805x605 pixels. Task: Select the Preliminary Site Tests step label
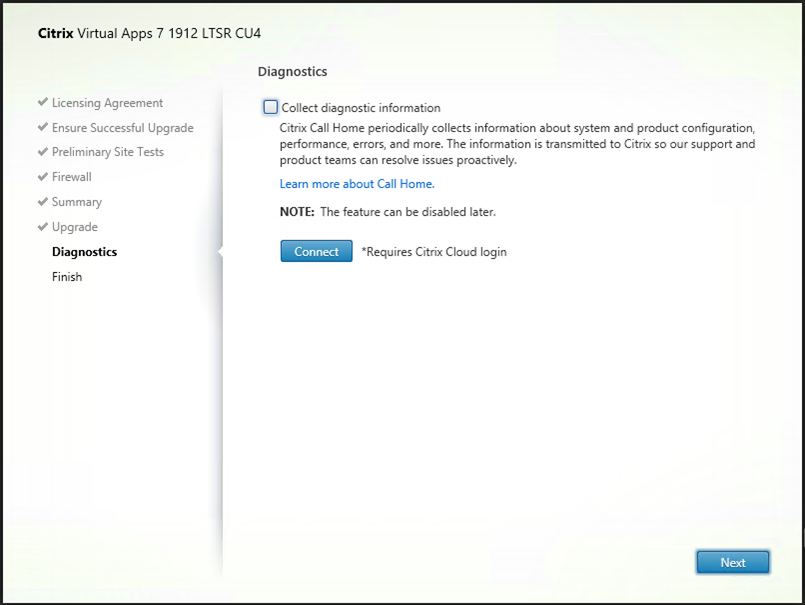tap(108, 152)
